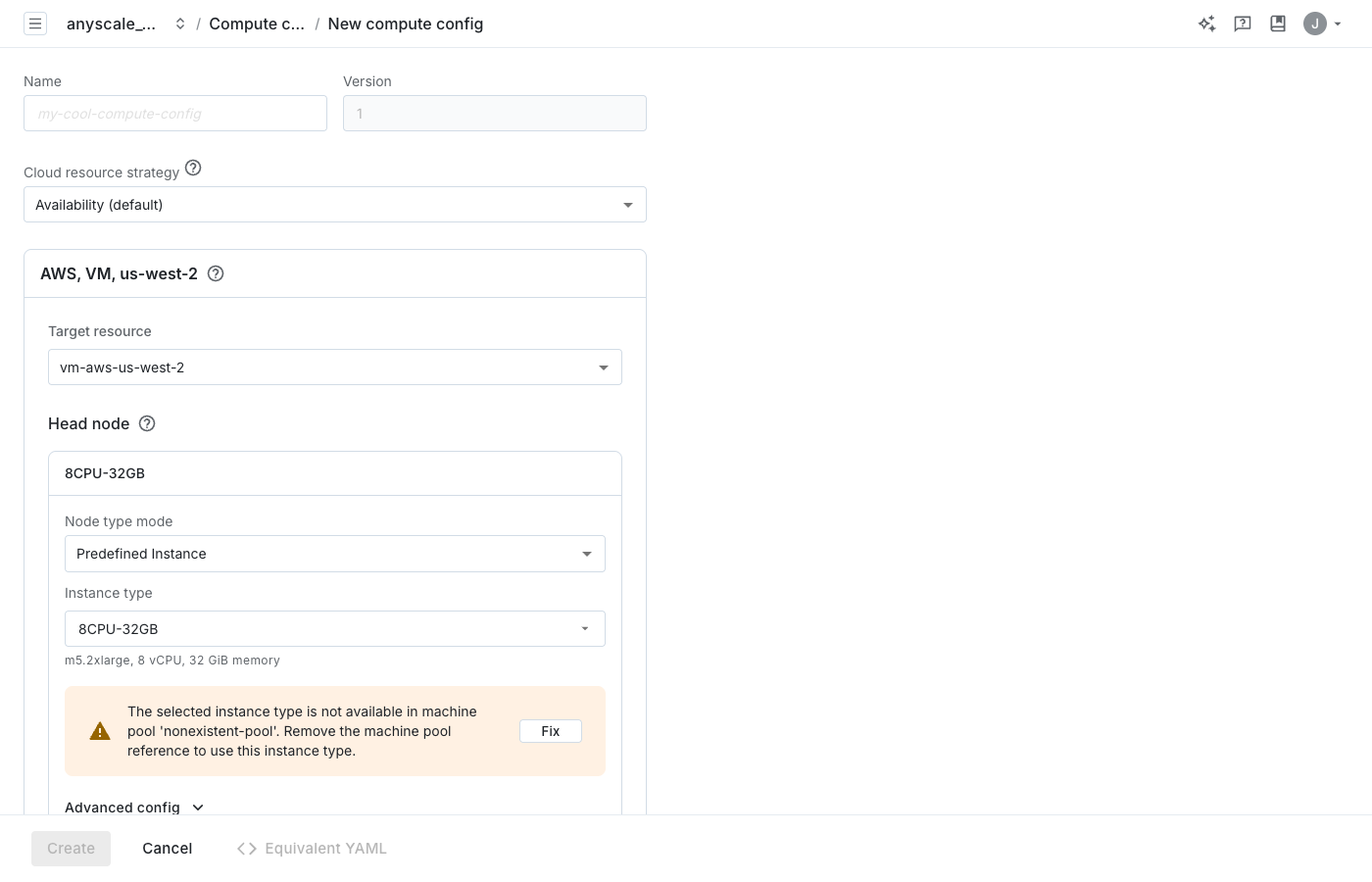Viewport: 1372px width, 882px height.
Task: Open the Cloud resource strategy dropdown
Action: [334, 205]
